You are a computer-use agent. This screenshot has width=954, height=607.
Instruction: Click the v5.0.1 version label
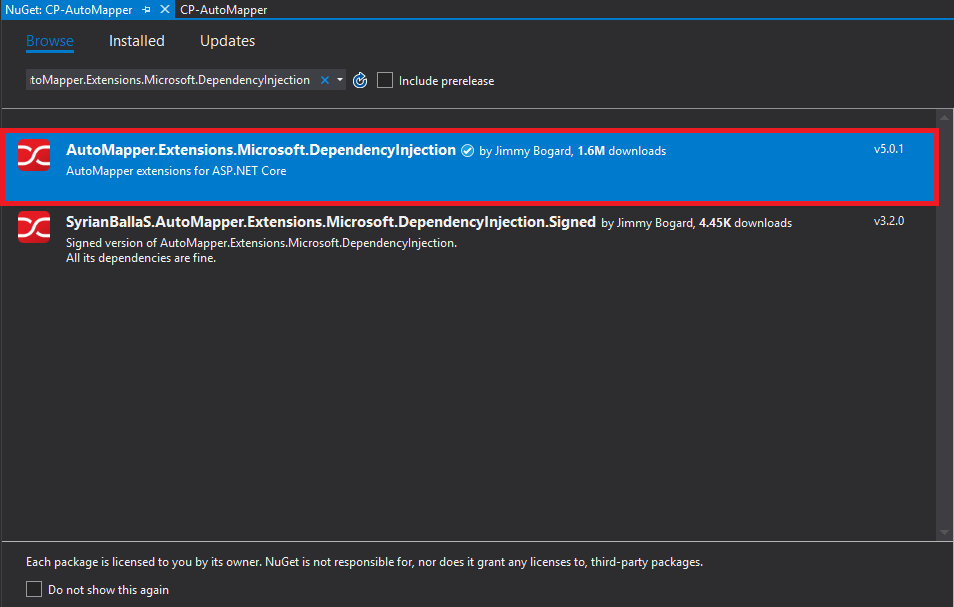coord(889,149)
